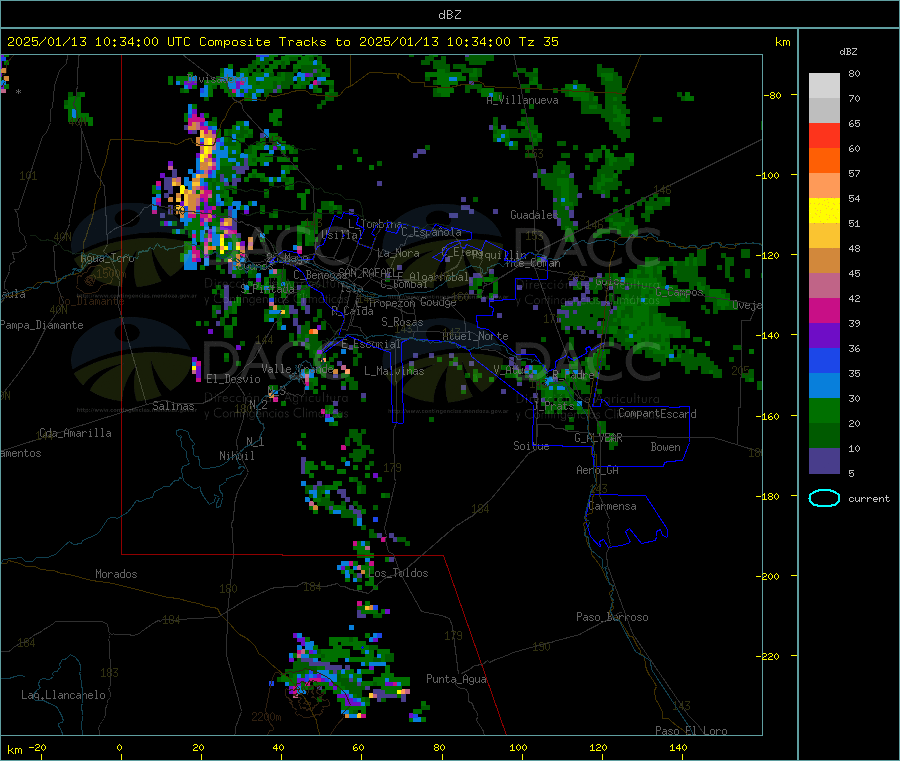The width and height of the screenshot is (900, 761).
Task: Click the Paso_El_Loro map label
Action: 691,731
